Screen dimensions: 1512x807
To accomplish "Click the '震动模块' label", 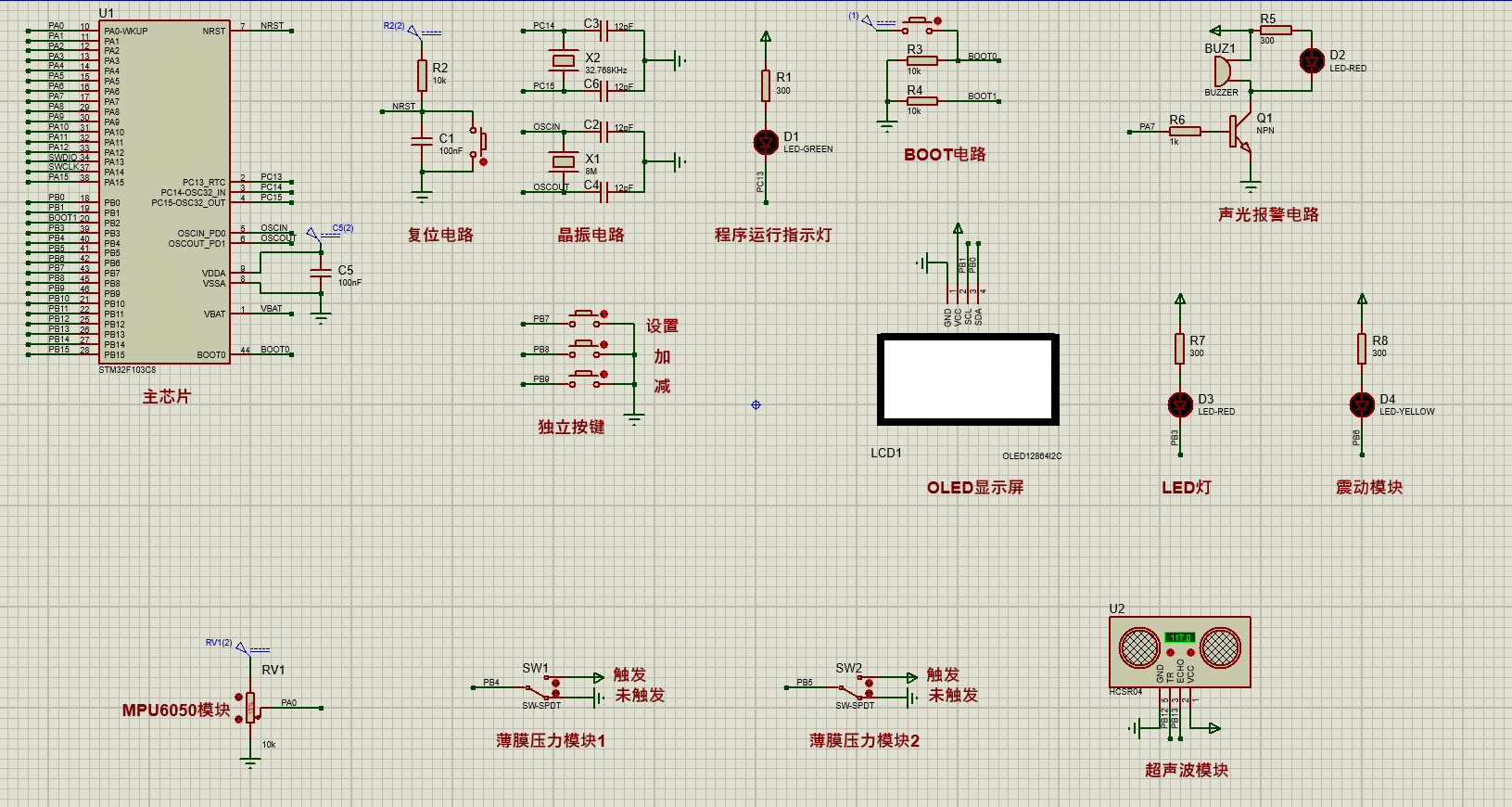I will [1369, 487].
